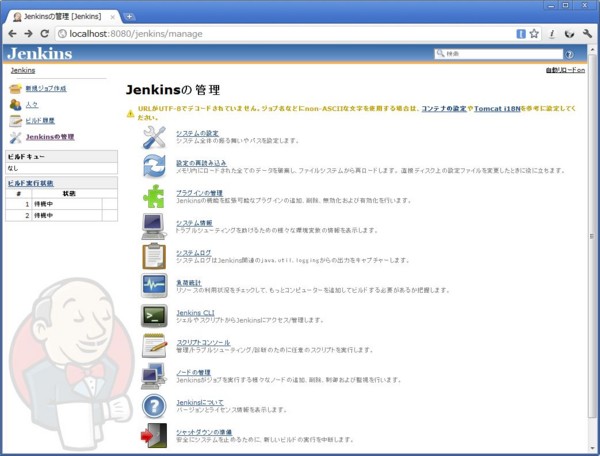Screen dimensions: 600x456
Task: Open the ノードの管理 link
Action: coord(193,372)
